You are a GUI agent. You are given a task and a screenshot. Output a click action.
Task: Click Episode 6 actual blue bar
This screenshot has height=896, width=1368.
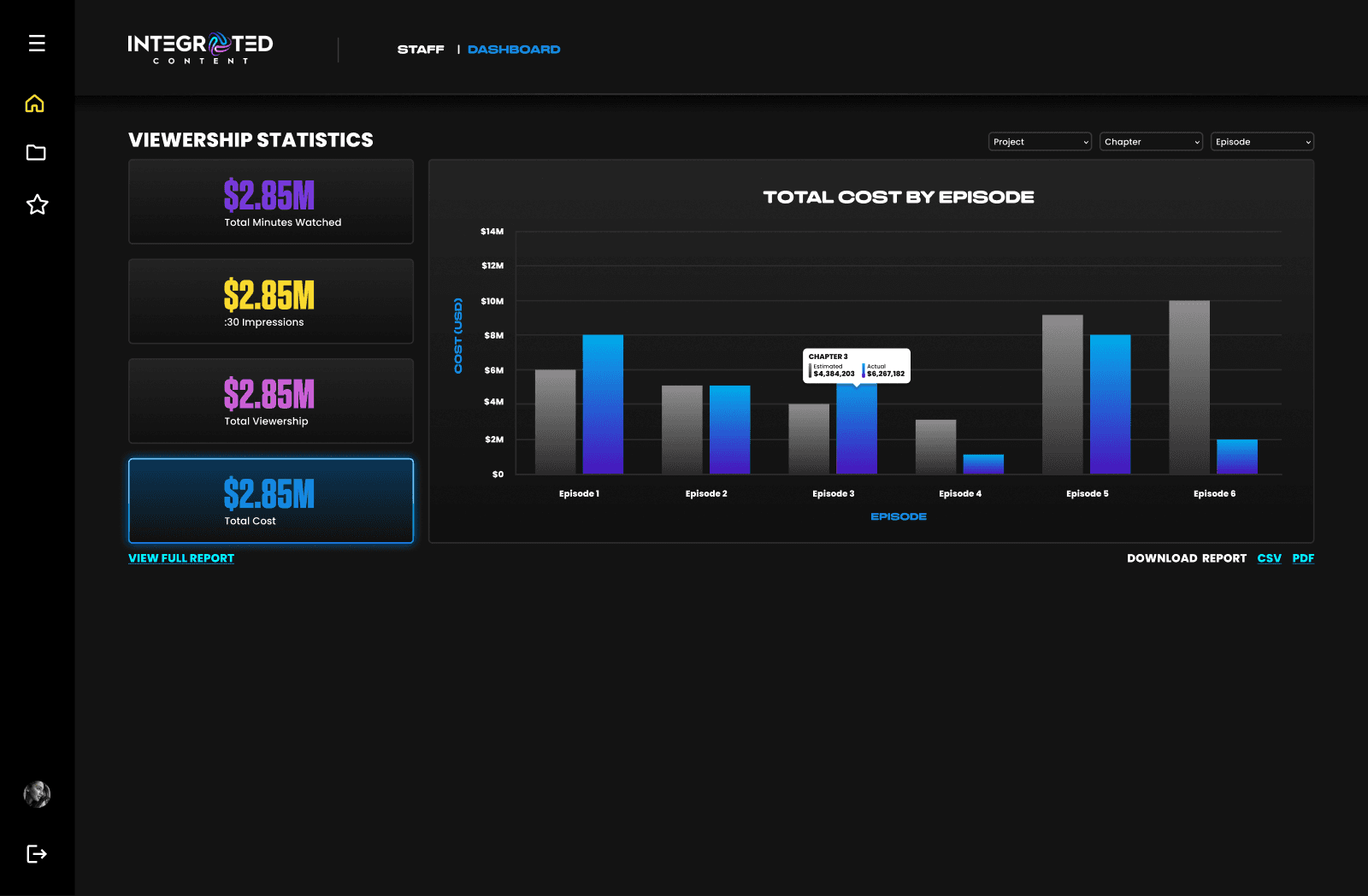point(1237,457)
